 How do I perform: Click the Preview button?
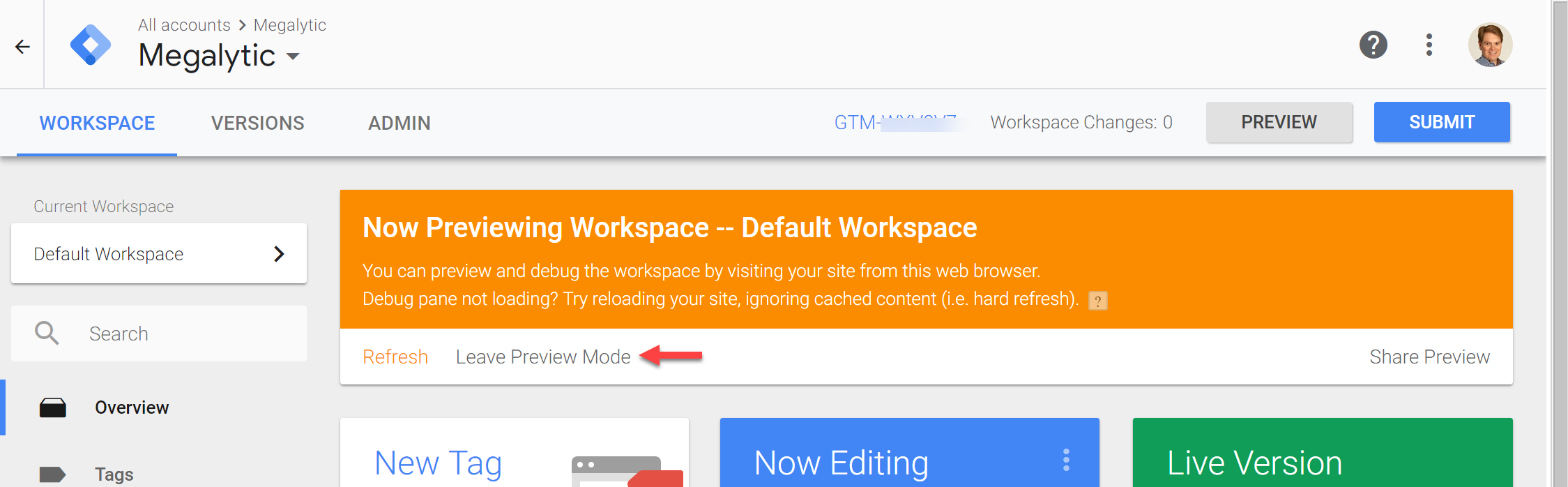tap(1279, 122)
